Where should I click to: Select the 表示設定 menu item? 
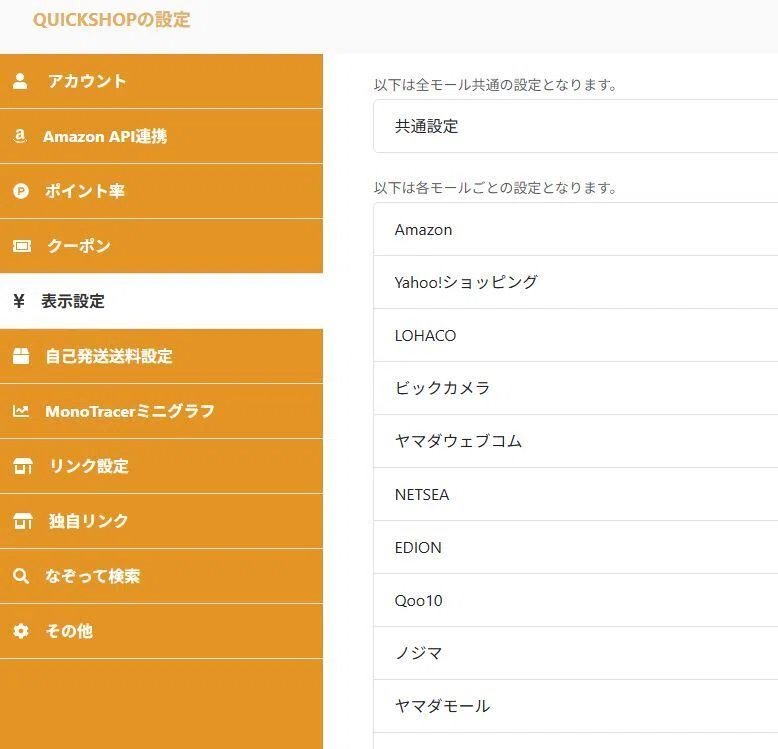point(161,301)
